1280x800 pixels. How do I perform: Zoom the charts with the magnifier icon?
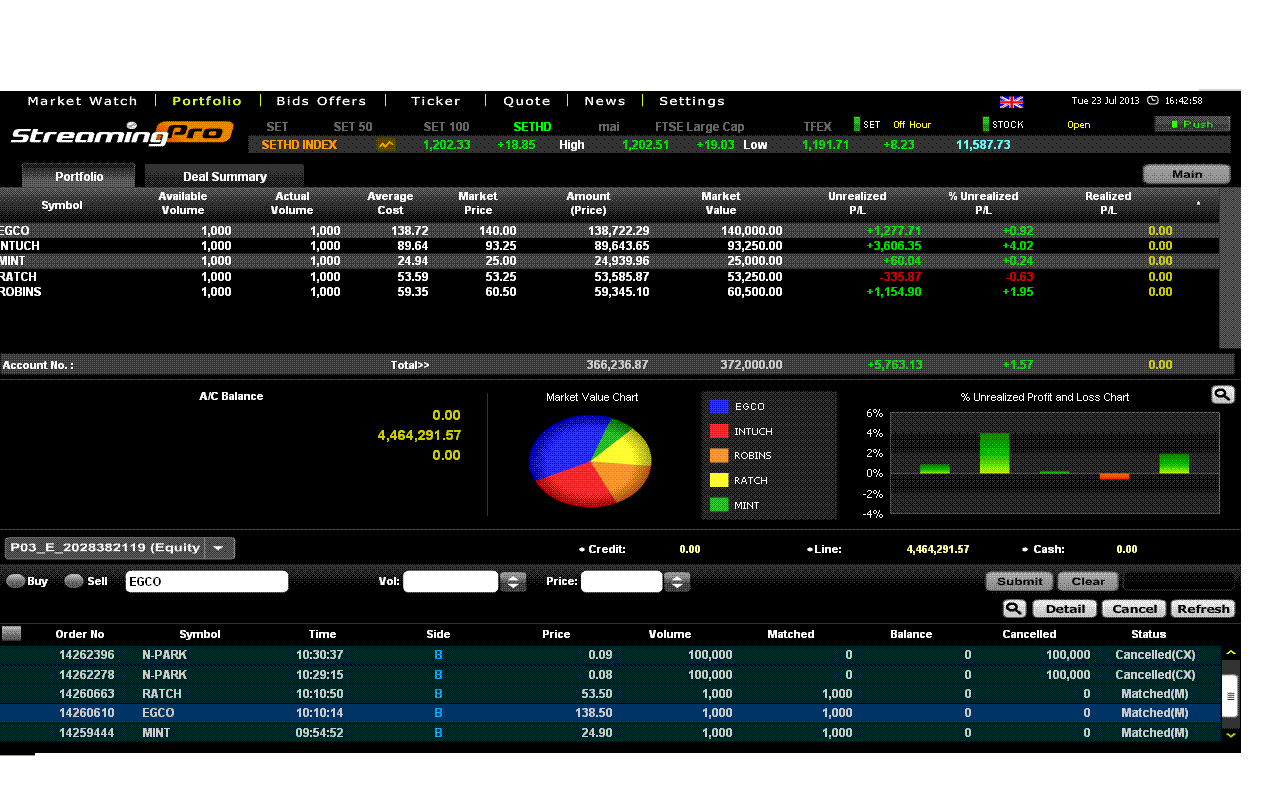[x=1222, y=395]
